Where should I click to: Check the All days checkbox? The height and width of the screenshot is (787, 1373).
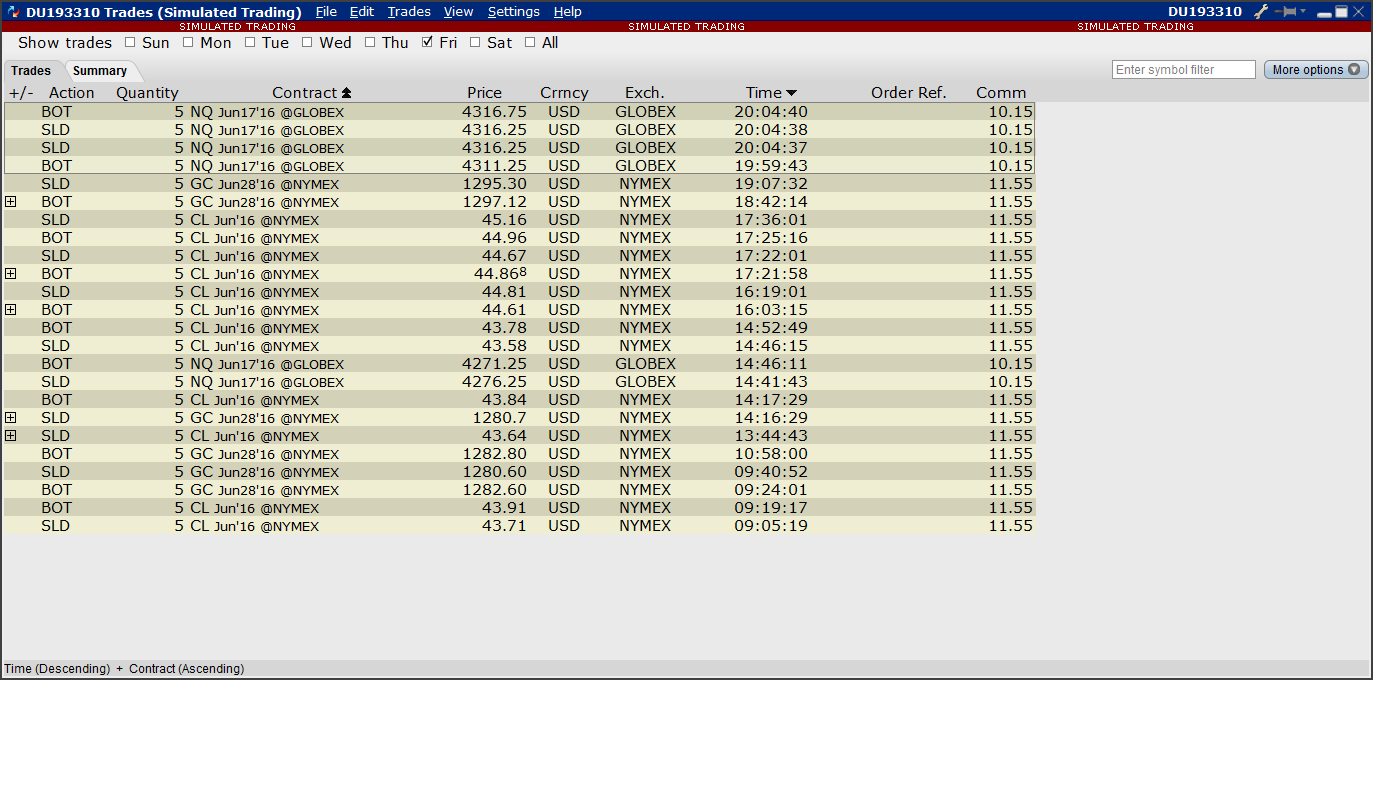[x=530, y=42]
